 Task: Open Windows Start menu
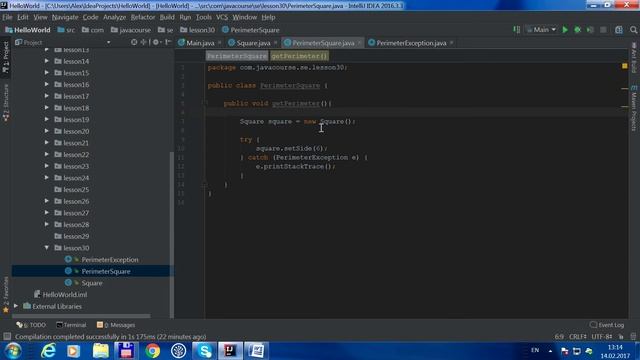click(13, 351)
